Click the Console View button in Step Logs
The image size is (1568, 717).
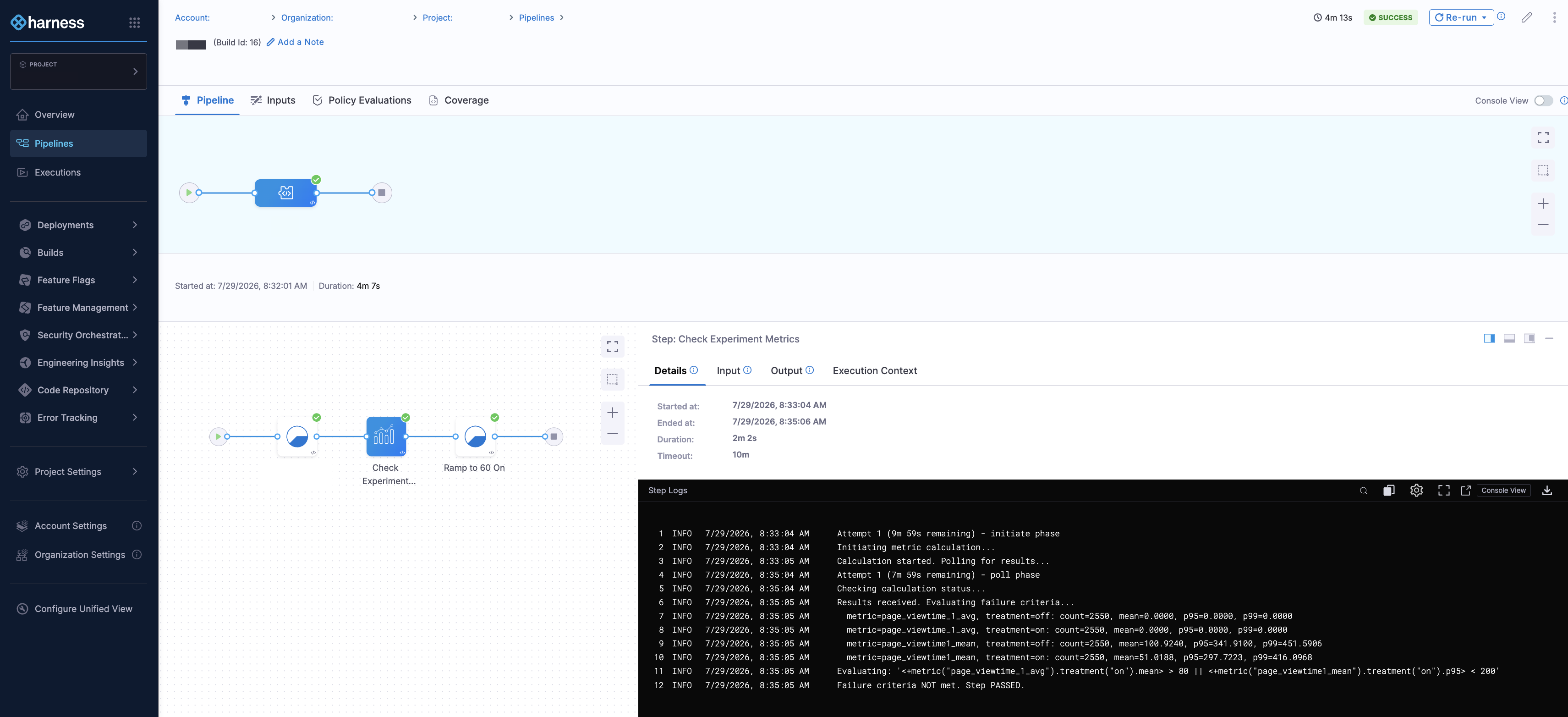coord(1503,491)
